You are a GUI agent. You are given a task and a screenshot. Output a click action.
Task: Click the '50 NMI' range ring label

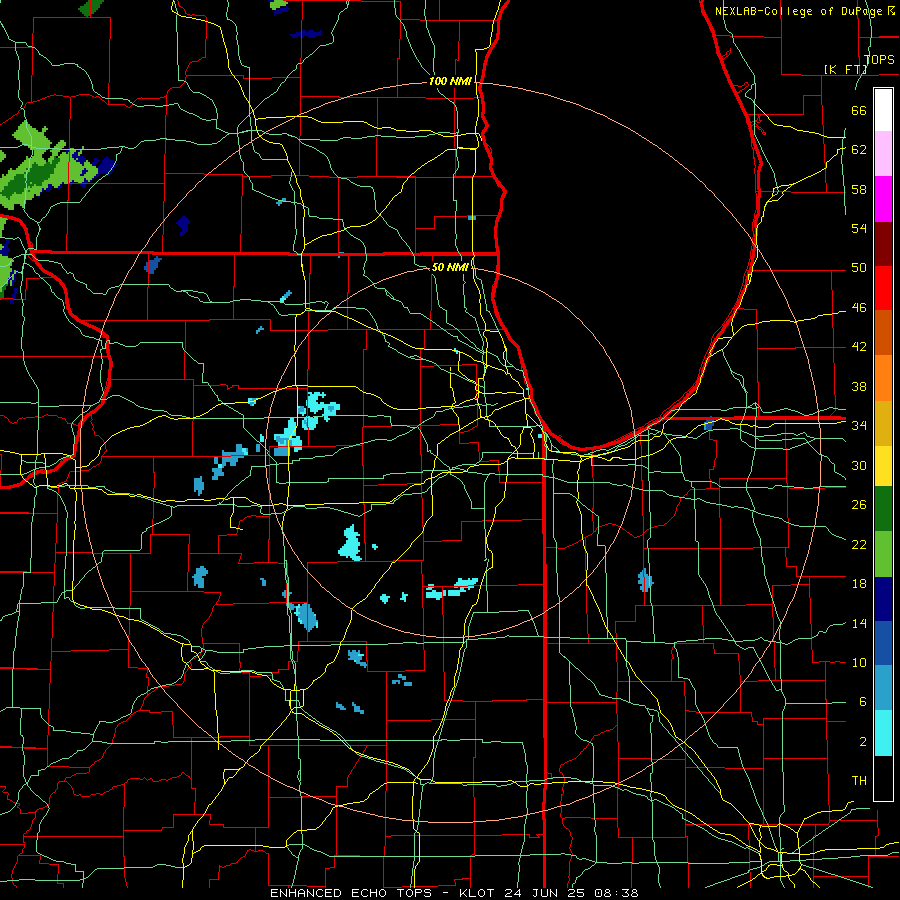click(450, 267)
